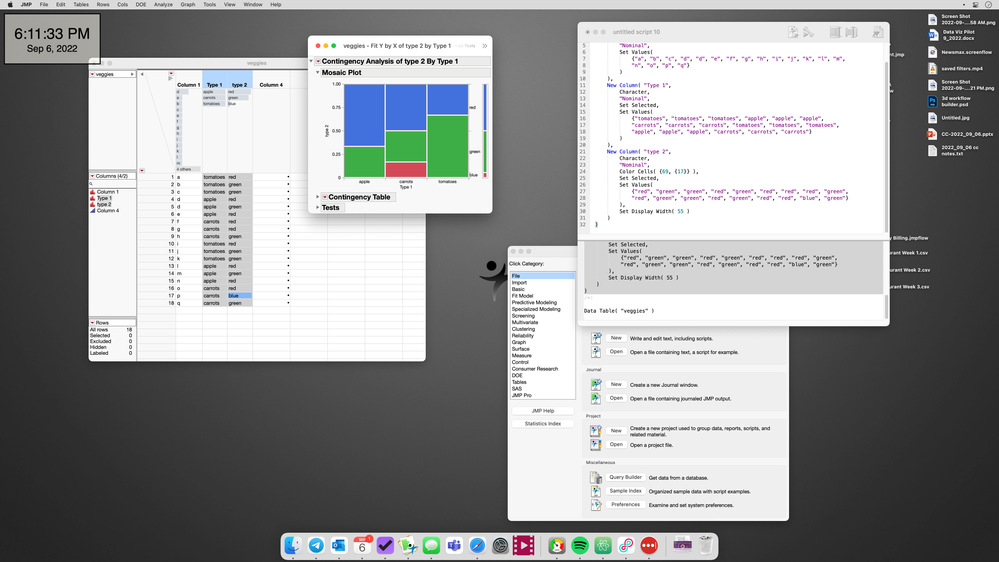Open the Rows panel red triangle menu
The width and height of the screenshot is (999, 562).
coord(92,322)
